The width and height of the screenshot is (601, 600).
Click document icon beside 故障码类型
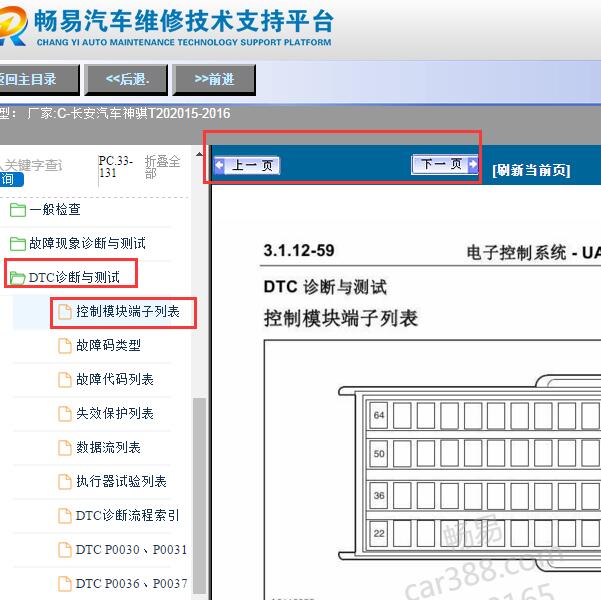65,346
